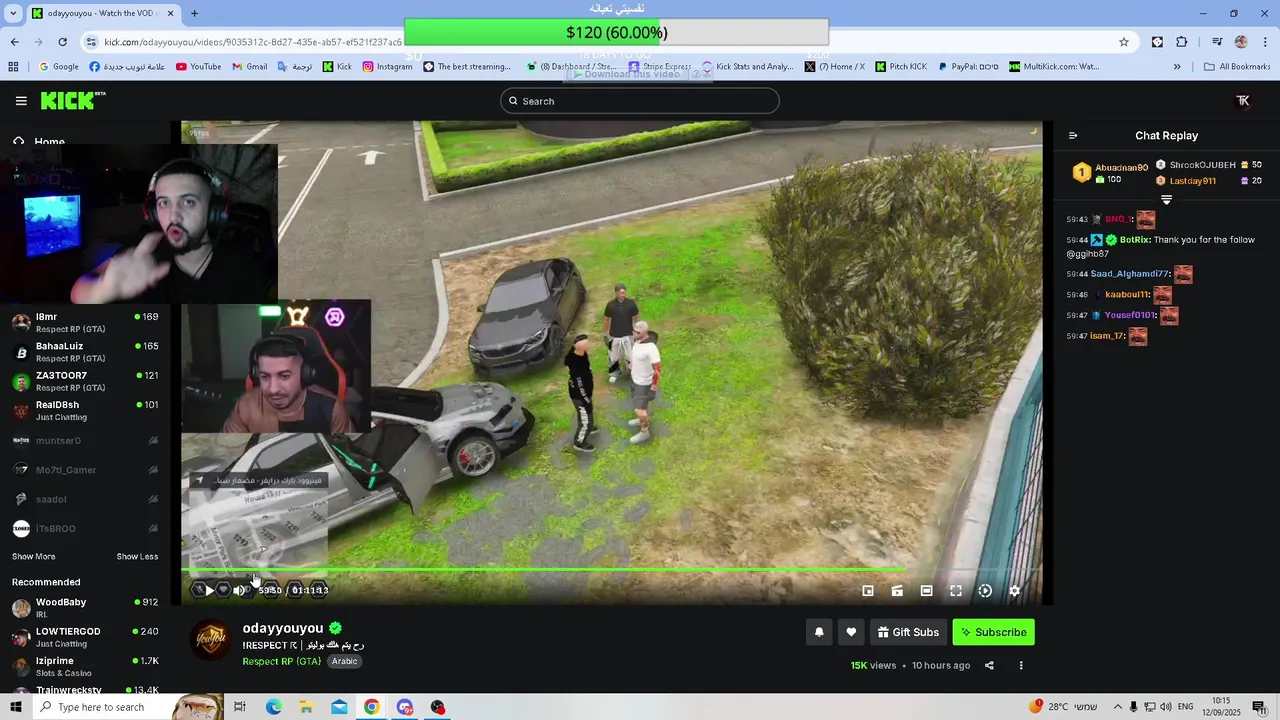1280x720 pixels.
Task: Open video player settings gear
Action: (1014, 591)
